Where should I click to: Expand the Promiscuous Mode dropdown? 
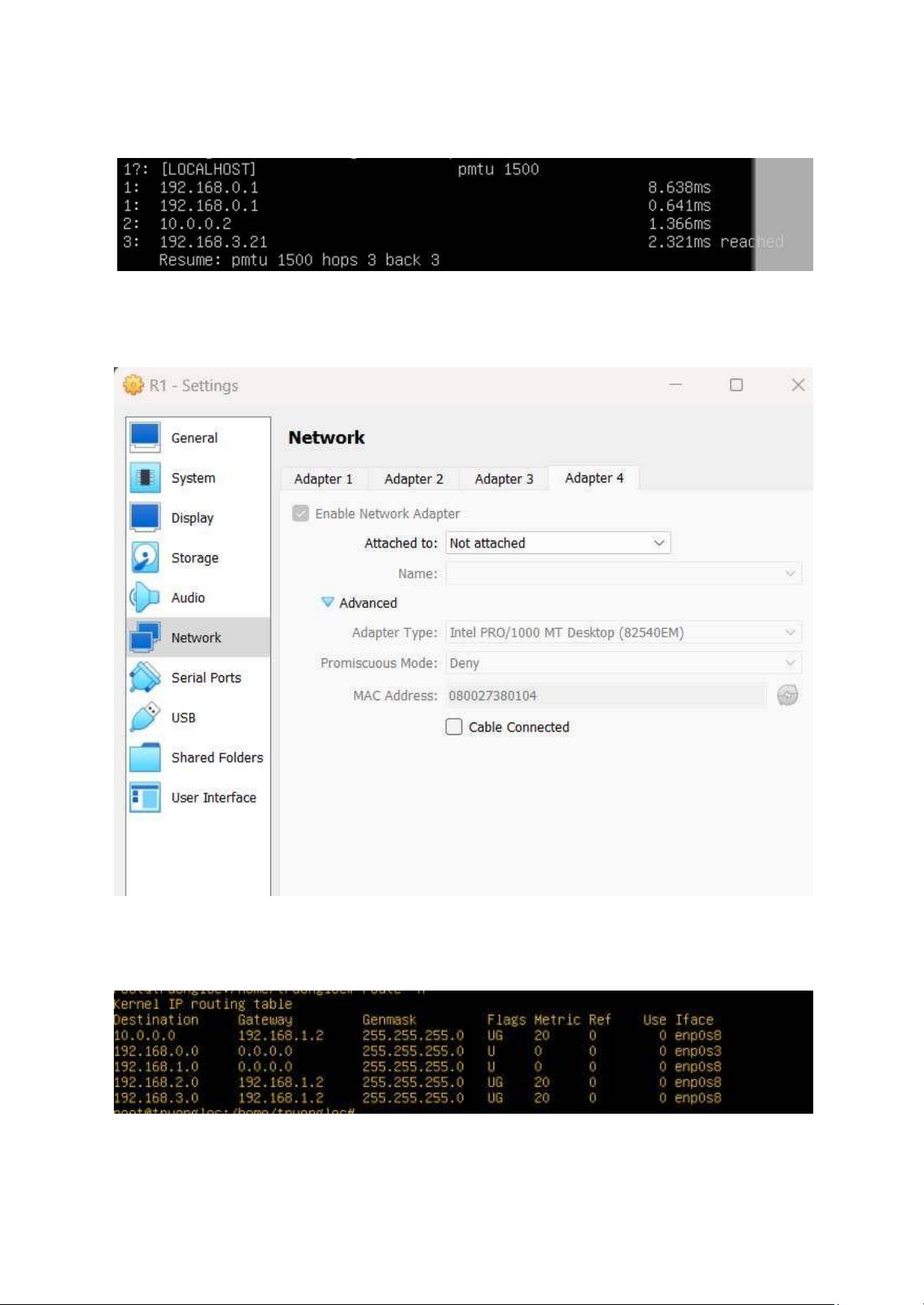coord(623,663)
